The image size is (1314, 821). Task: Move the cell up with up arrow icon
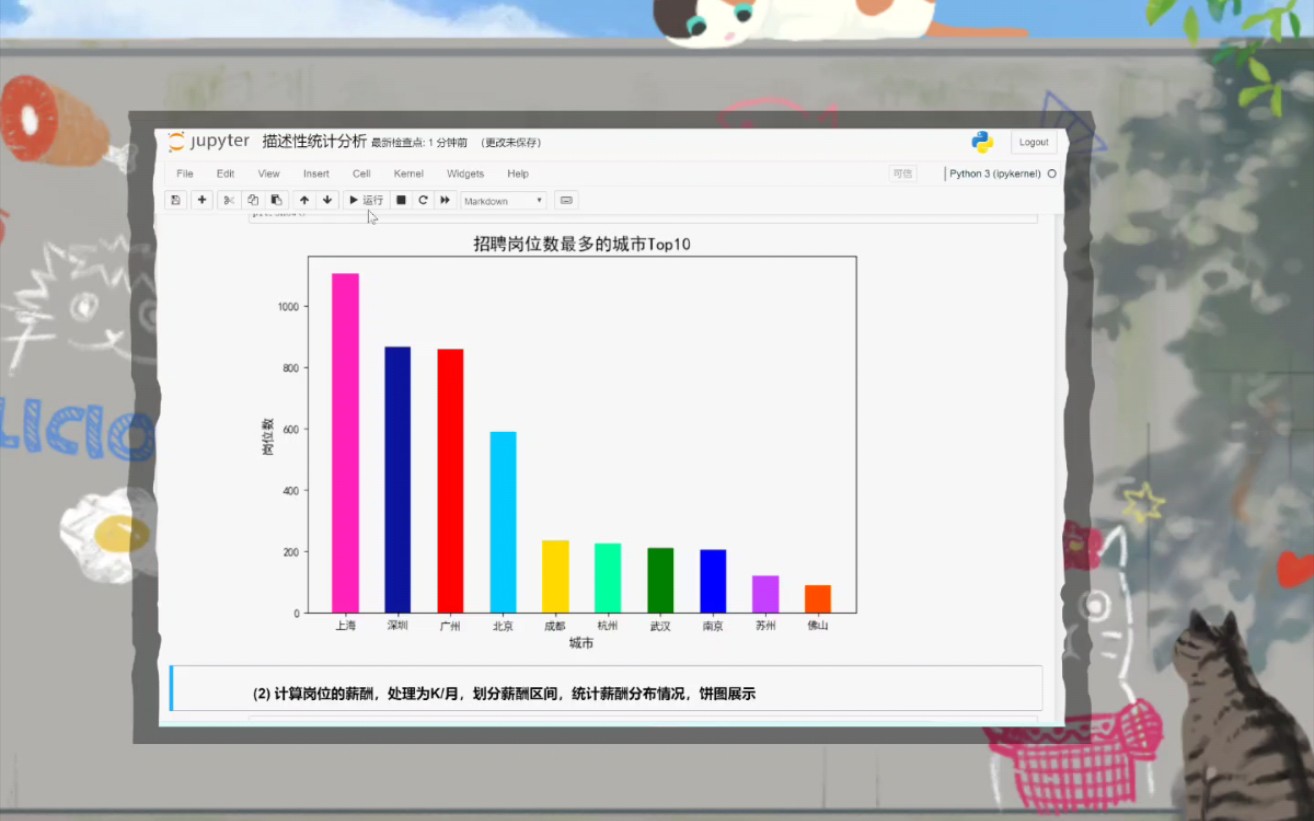click(305, 200)
